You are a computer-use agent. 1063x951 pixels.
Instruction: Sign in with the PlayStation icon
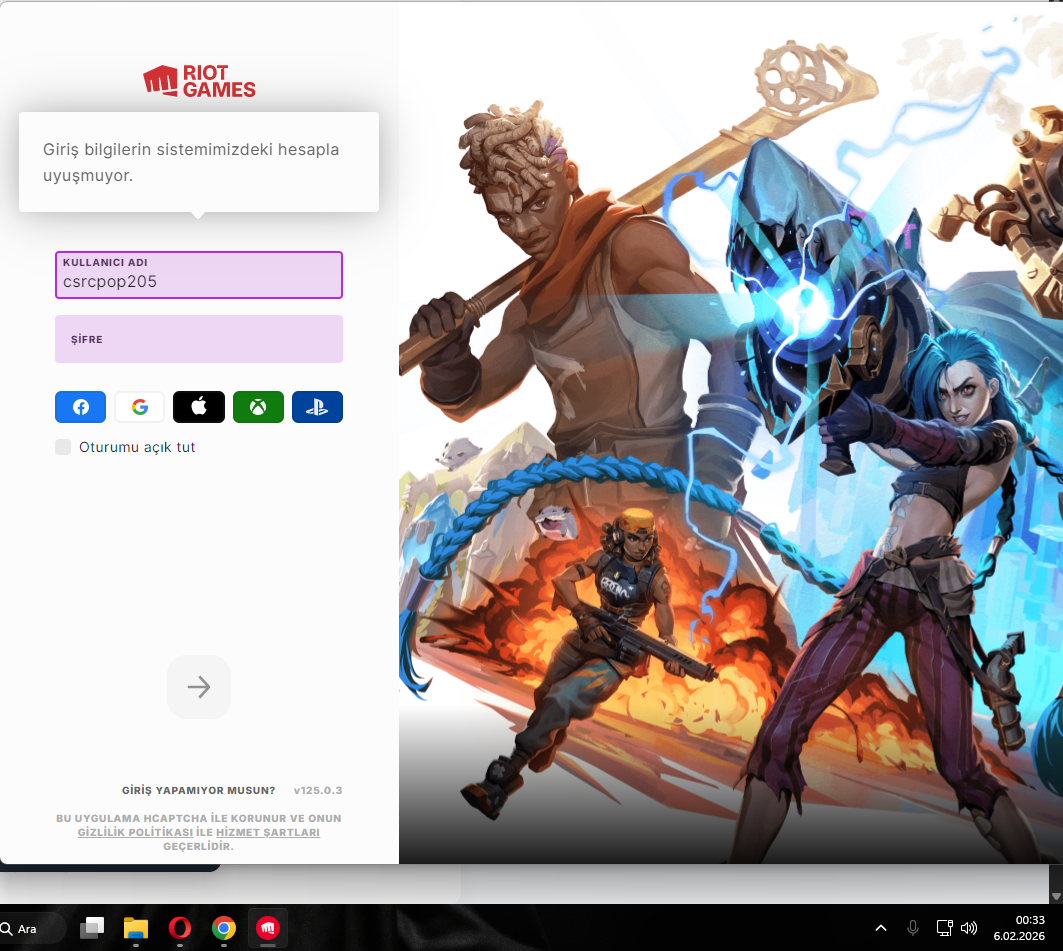(317, 407)
